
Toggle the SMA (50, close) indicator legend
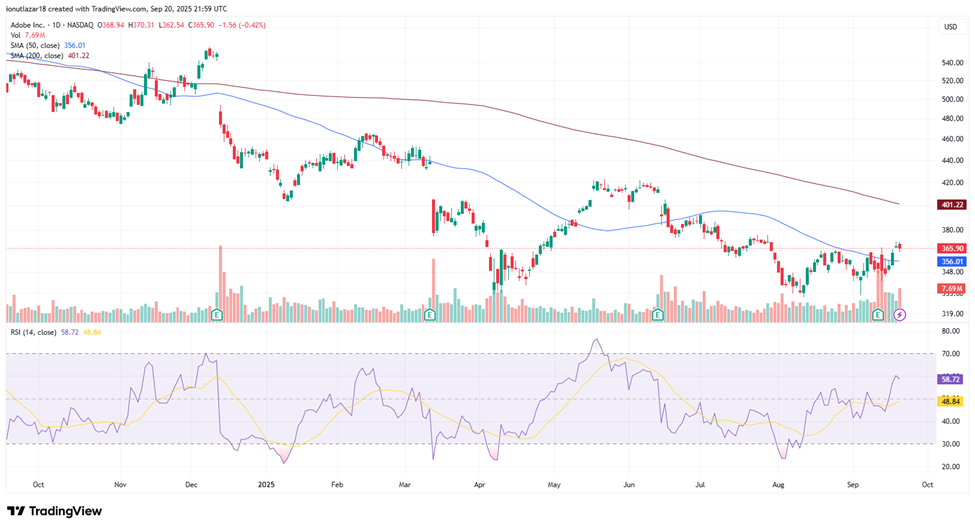click(x=35, y=45)
